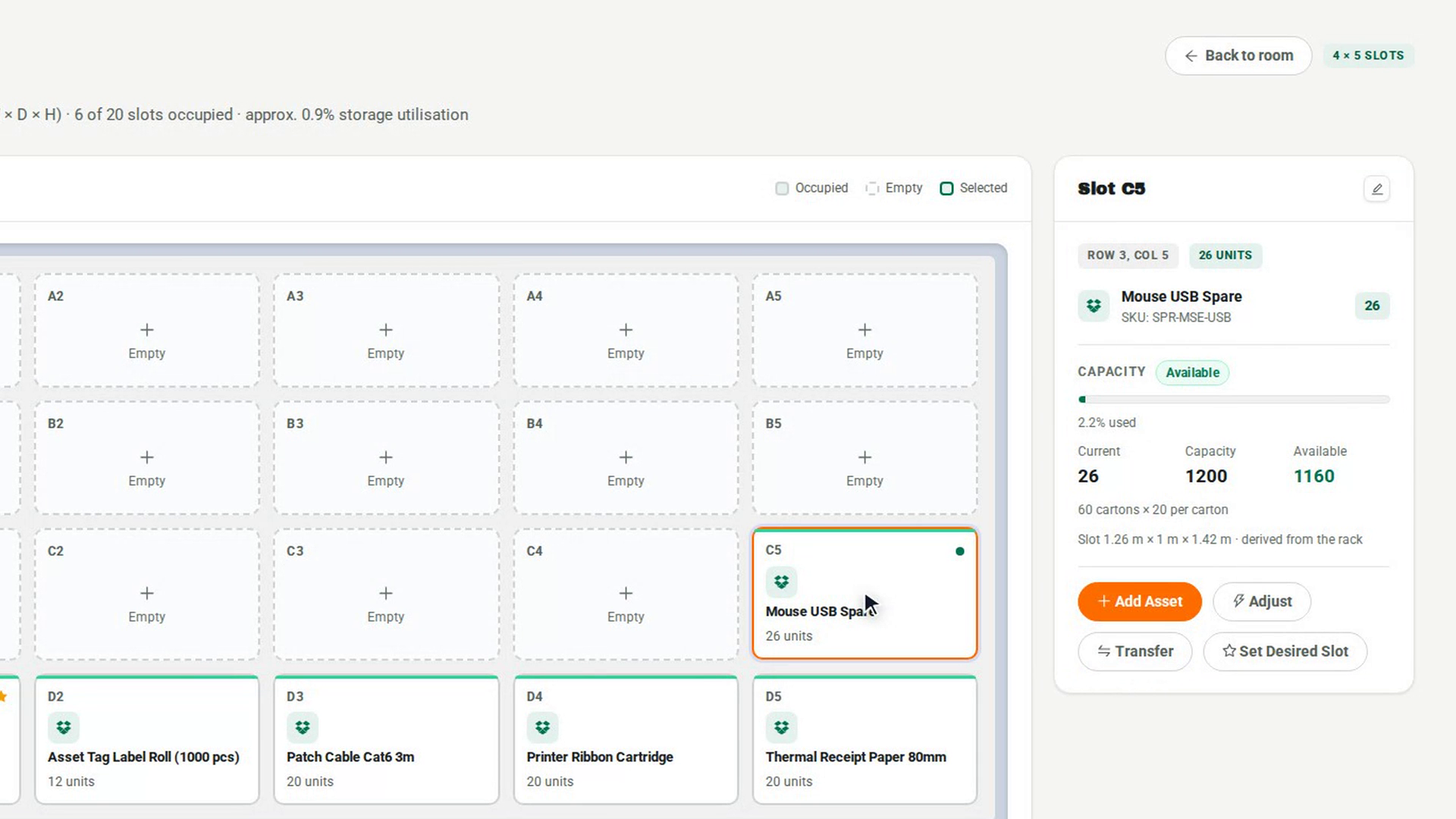Click the 1200 capacity value
1456x819 pixels.
pos(1206,476)
